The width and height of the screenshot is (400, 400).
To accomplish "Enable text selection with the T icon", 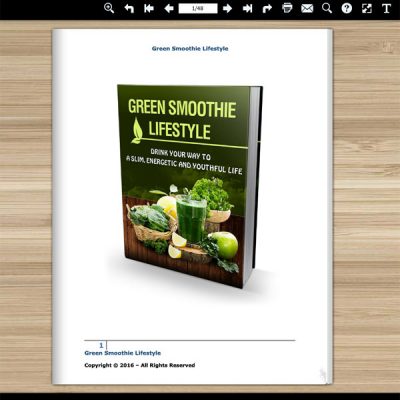I will pyautogui.click(x=386, y=8).
